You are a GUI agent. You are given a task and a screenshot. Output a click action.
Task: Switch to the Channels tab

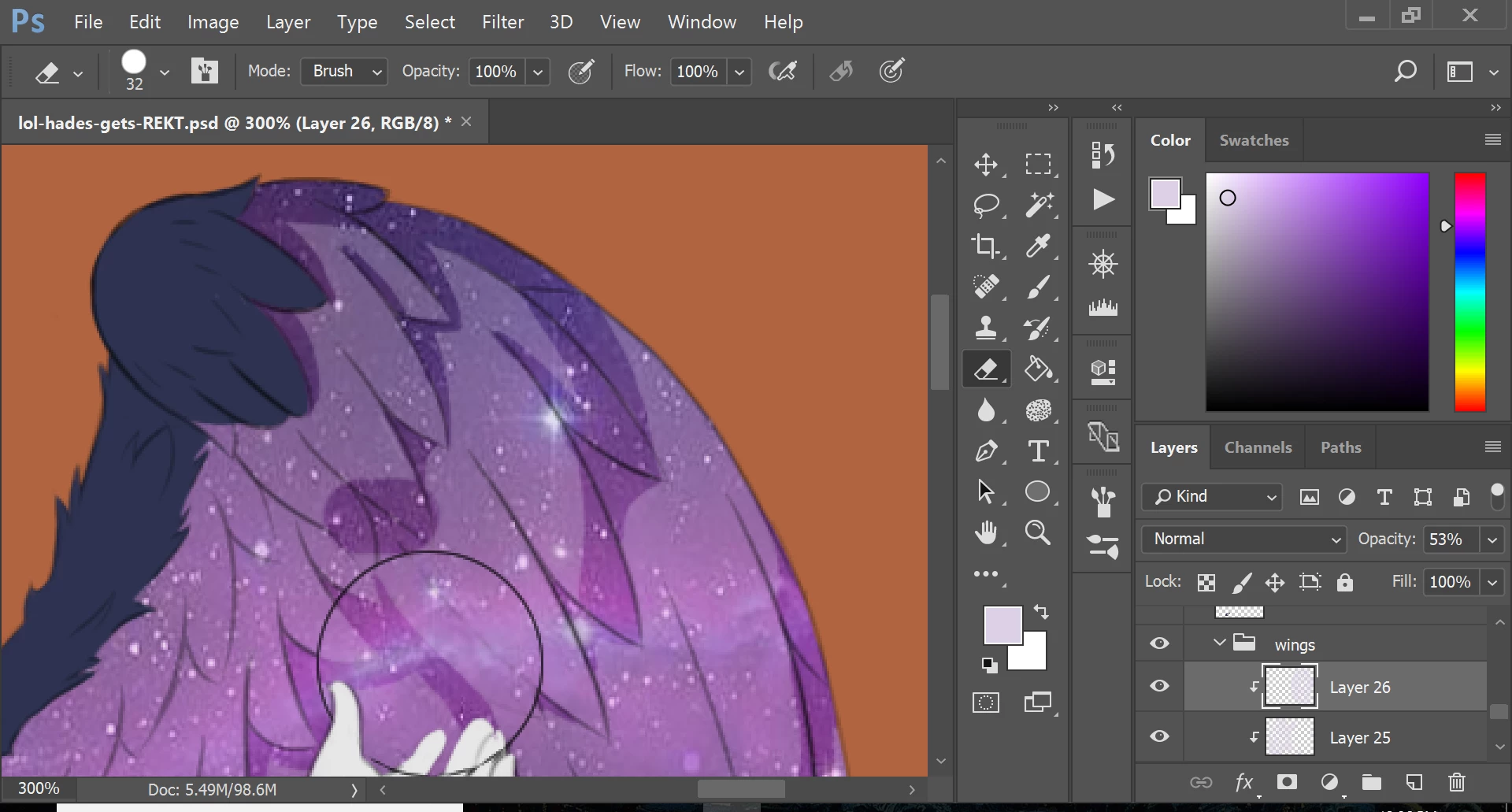[1258, 447]
